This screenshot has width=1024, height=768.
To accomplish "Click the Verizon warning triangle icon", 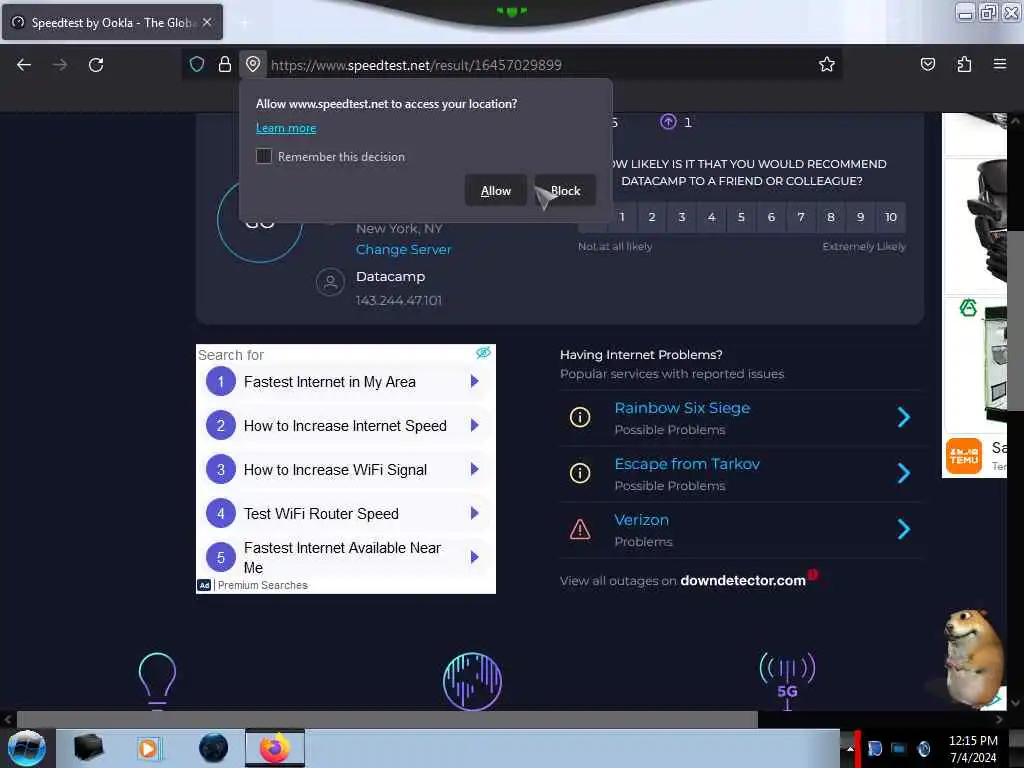I will click(580, 529).
